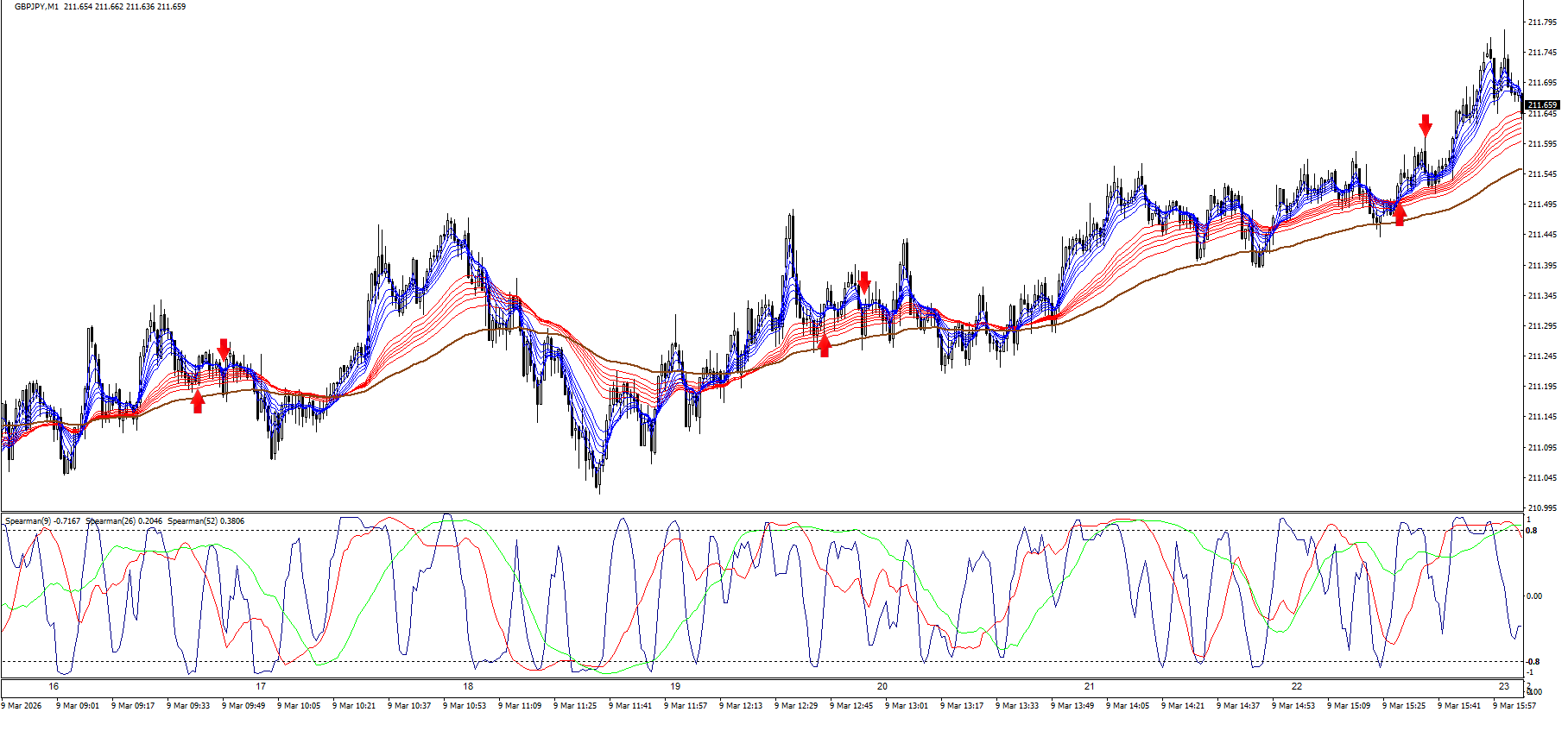
Task: Select the red down arrow in period 19
Action: coord(864,281)
